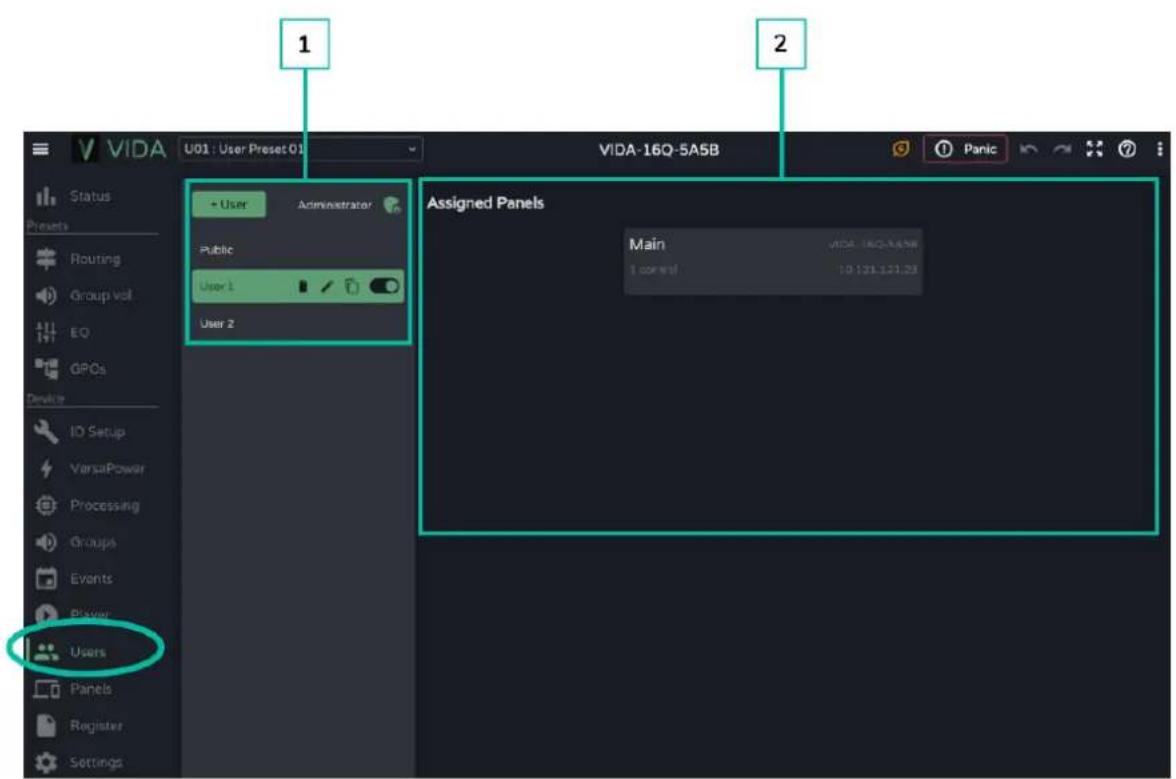Click the Administrator shield icon
This screenshot has width=1176, height=779.
coord(392,205)
